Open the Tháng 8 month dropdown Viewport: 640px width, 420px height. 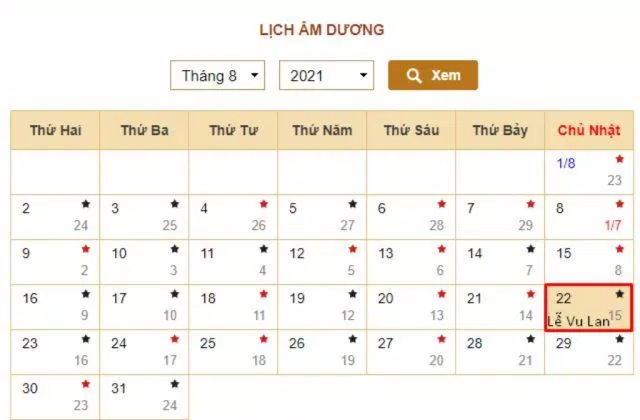tap(218, 75)
